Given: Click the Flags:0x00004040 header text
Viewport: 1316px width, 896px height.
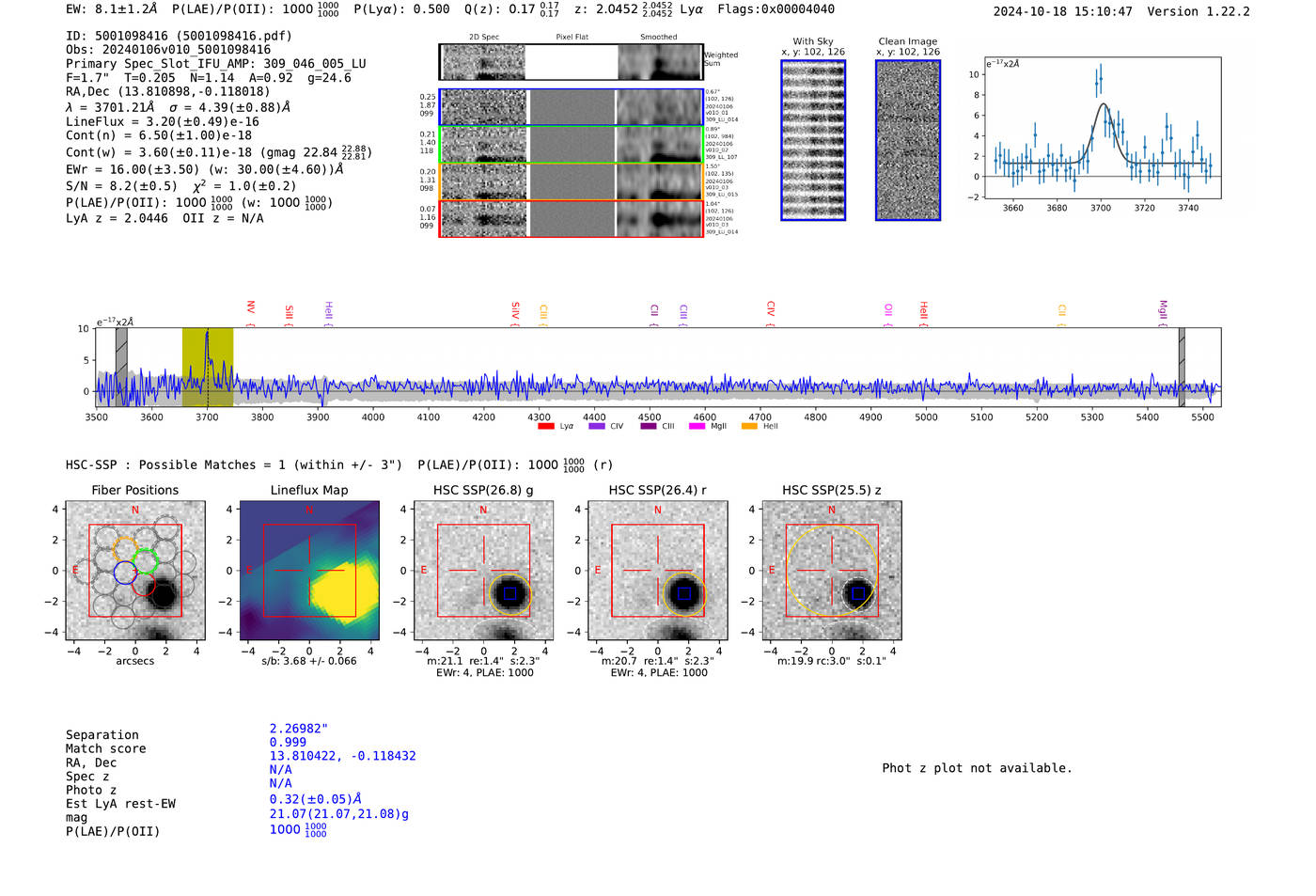Looking at the screenshot, I should pyautogui.click(x=775, y=9).
